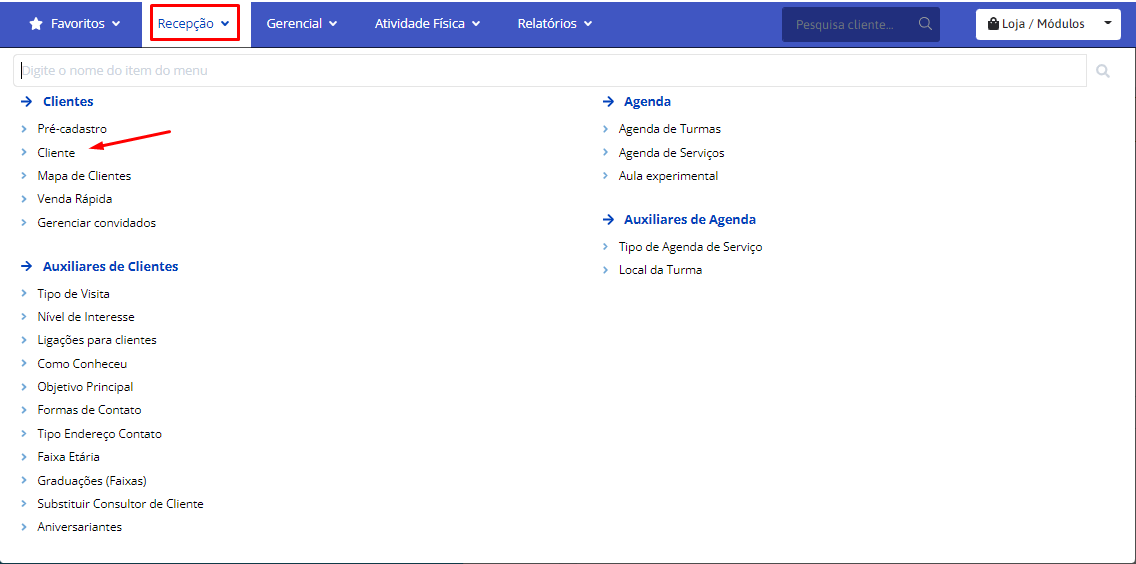Focus the 'Digite o nome do item do menu' field
The height and width of the screenshot is (564, 1136).
[550, 71]
